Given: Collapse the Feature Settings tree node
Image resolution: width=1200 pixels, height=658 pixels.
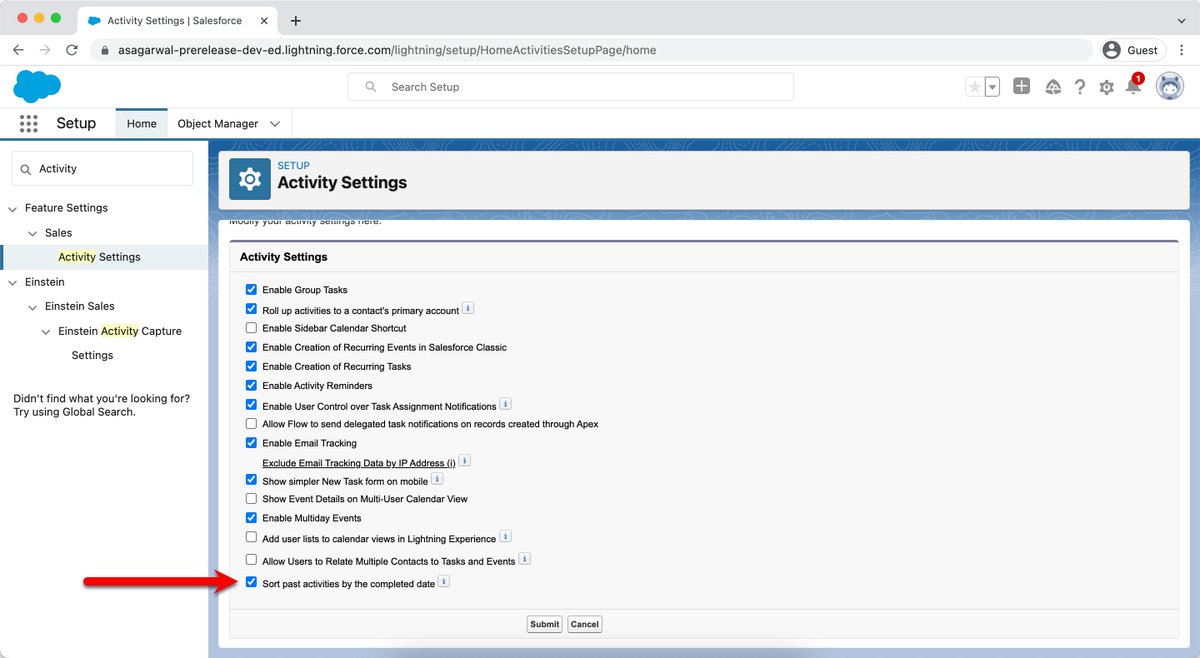Looking at the screenshot, I should point(13,208).
